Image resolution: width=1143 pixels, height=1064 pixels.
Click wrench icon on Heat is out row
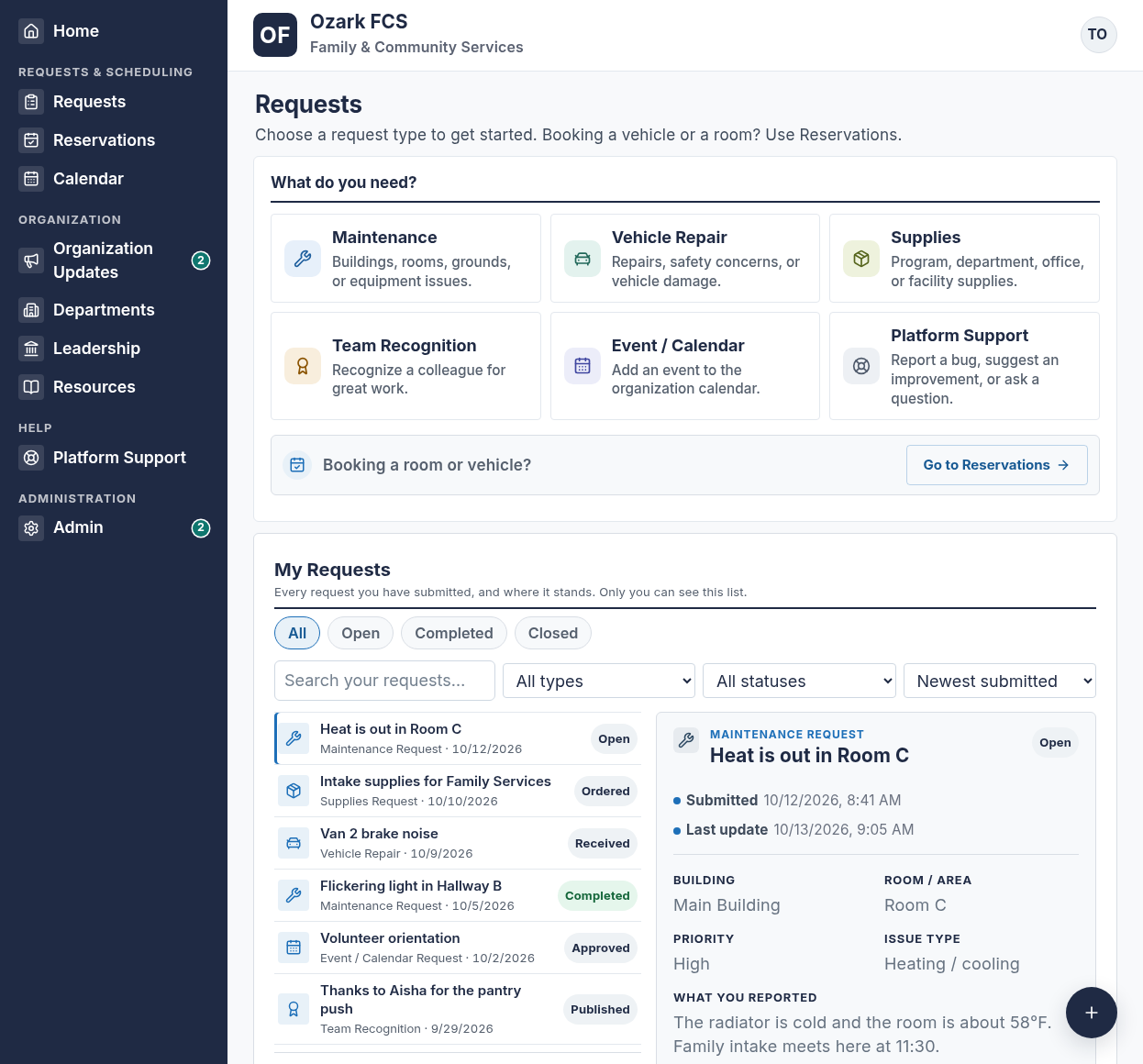coord(294,738)
